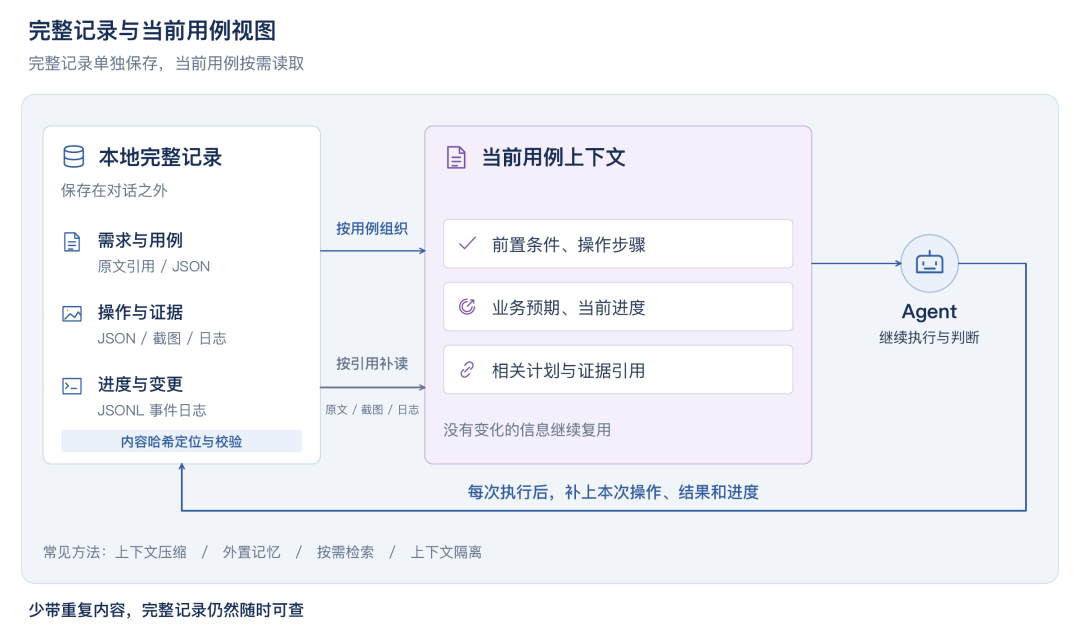Click the 上下文隔离 method text
This screenshot has height=639, width=1080.
coord(446,552)
